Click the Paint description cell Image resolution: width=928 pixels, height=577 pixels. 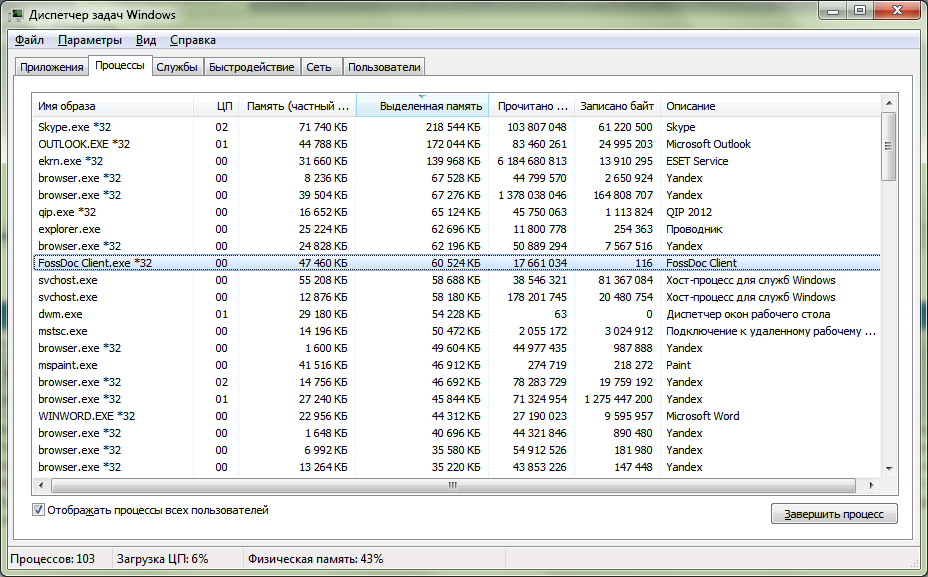[x=678, y=365]
